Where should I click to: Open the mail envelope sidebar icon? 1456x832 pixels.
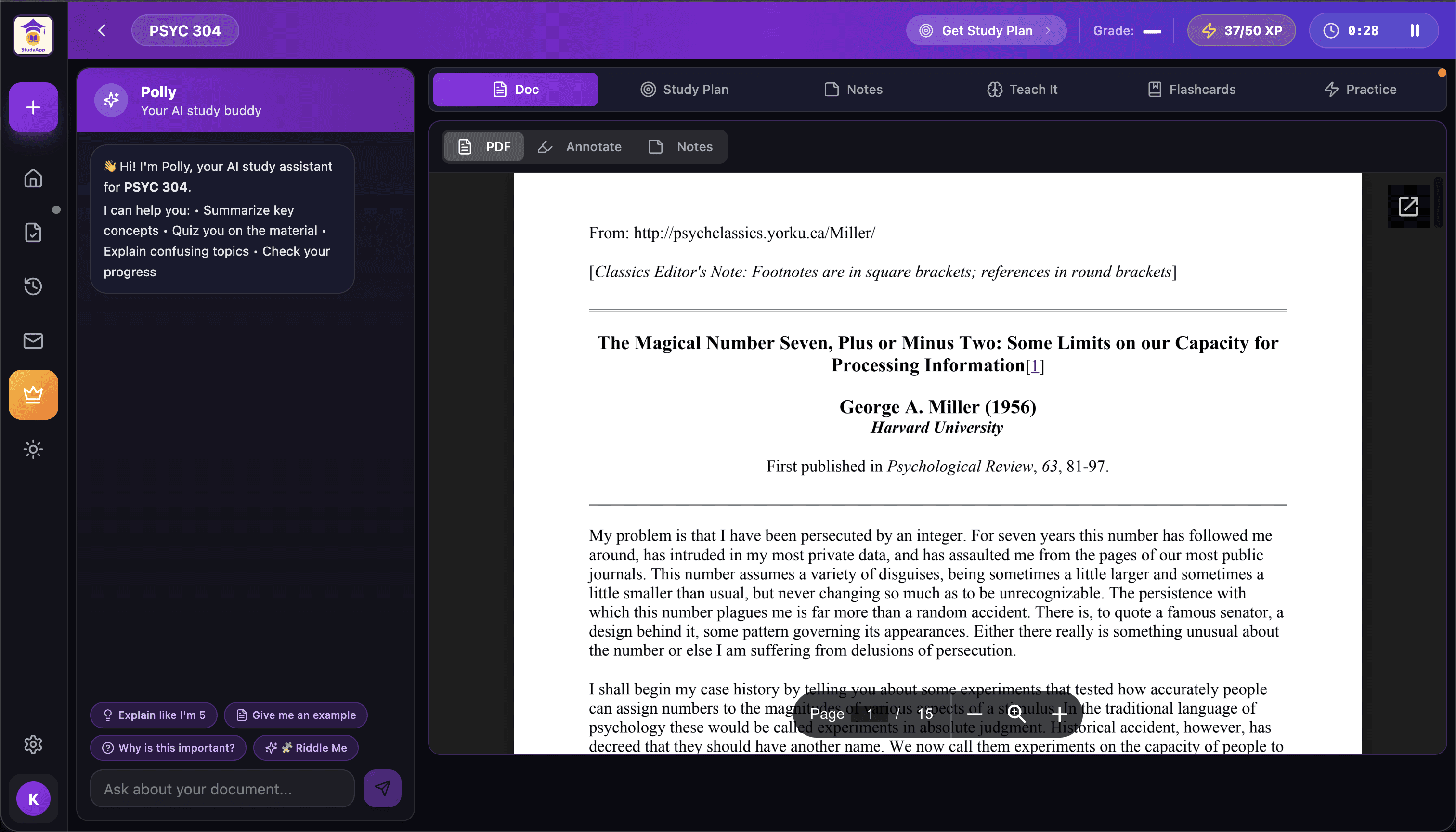[33, 340]
